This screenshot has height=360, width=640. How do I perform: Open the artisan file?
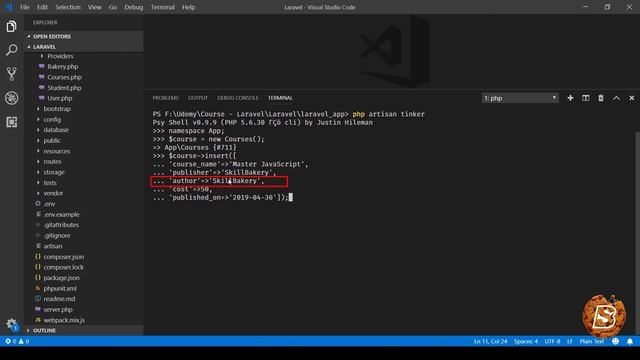click(x=53, y=246)
